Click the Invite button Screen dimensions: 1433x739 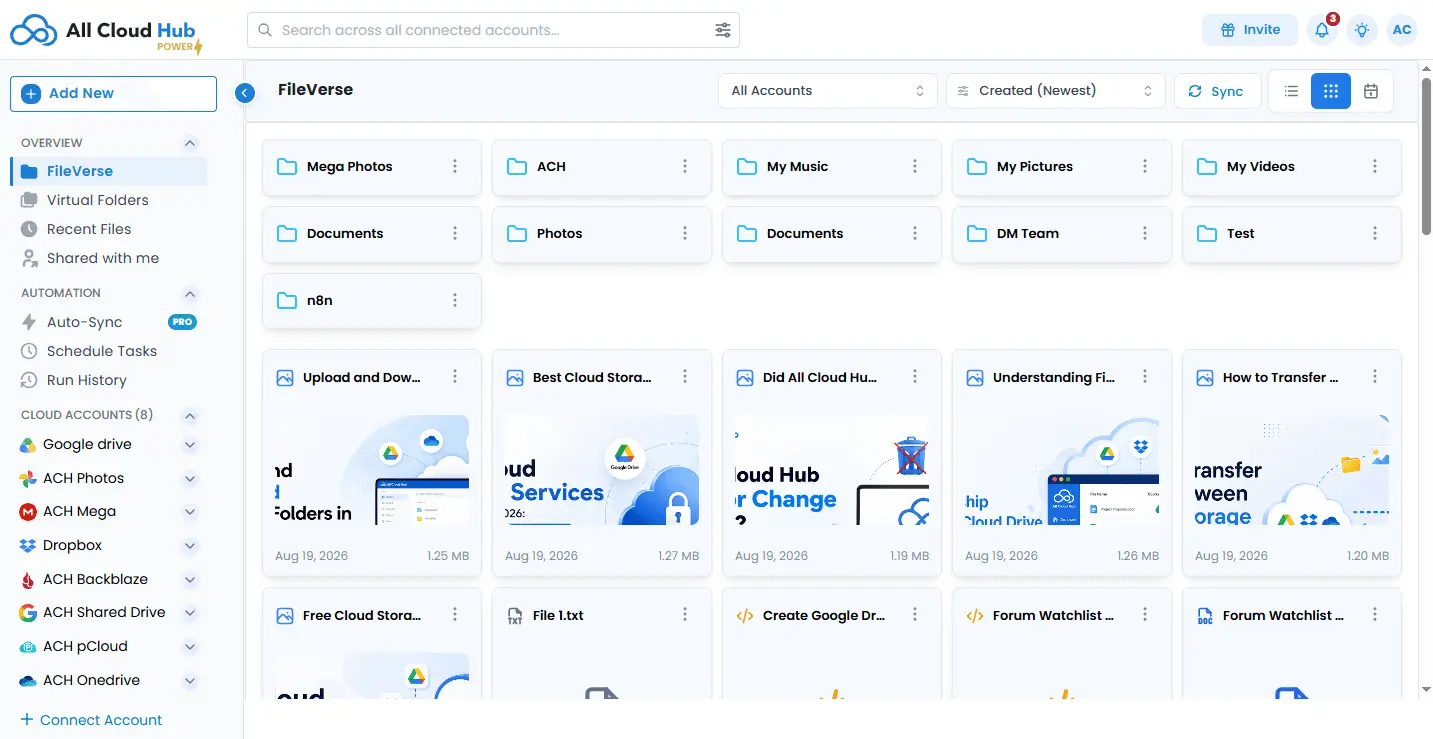[x=1250, y=30]
